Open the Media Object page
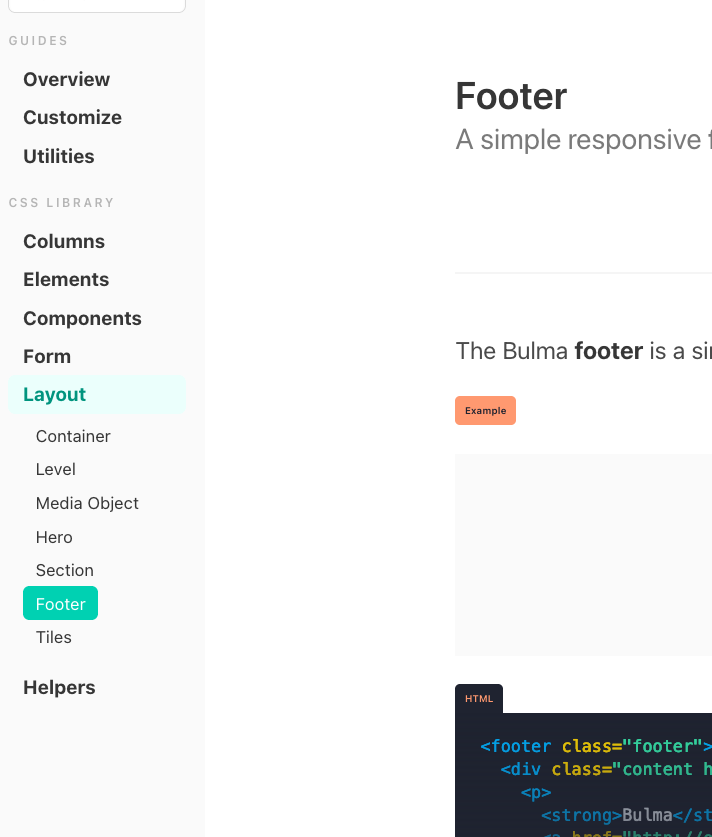Viewport: 712px width, 837px height. (x=87, y=503)
